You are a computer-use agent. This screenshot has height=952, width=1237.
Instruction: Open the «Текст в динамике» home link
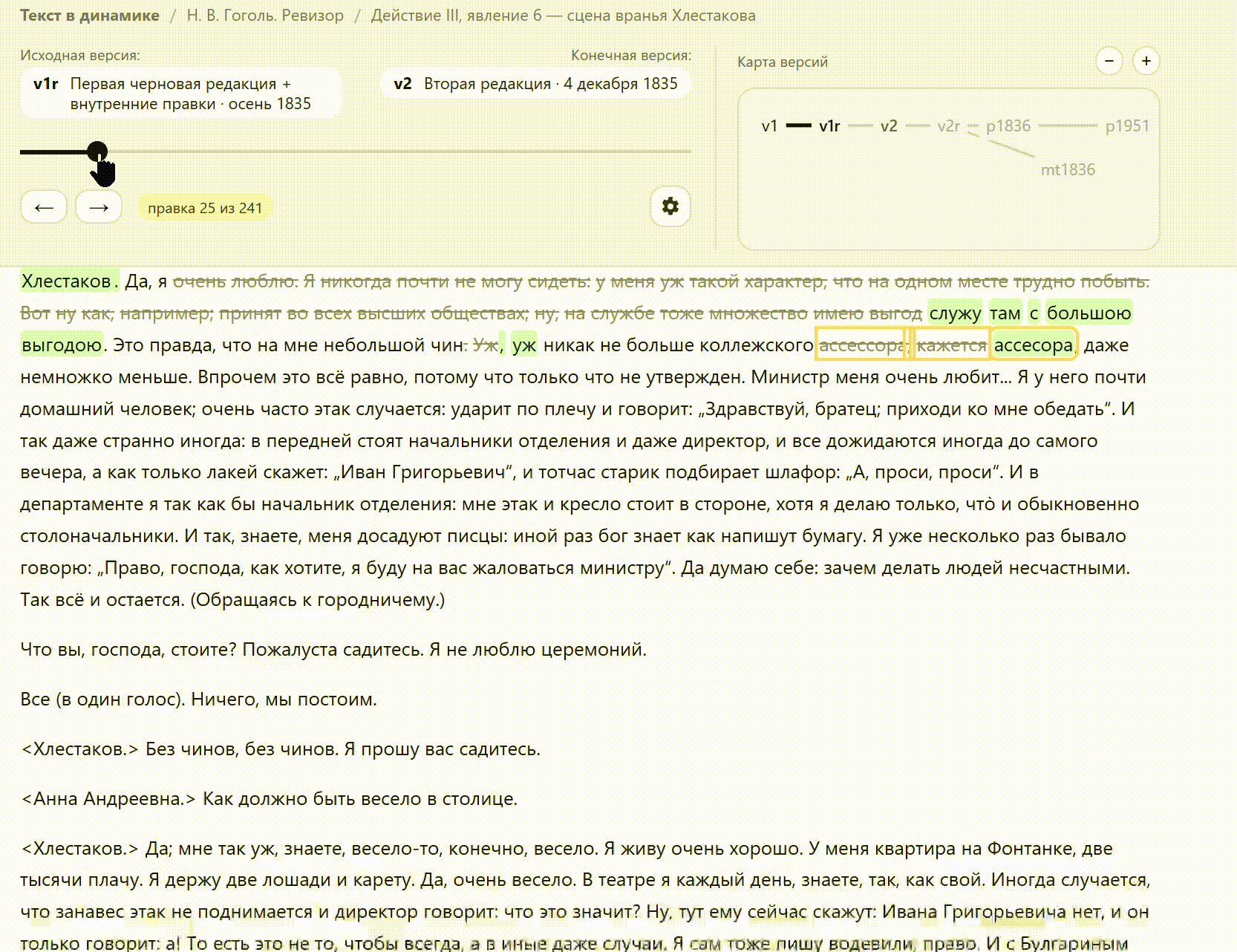(90, 16)
